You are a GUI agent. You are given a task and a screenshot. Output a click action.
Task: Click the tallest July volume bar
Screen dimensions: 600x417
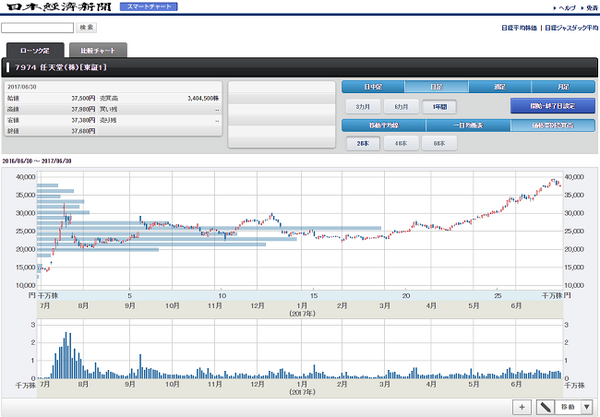tap(66, 355)
